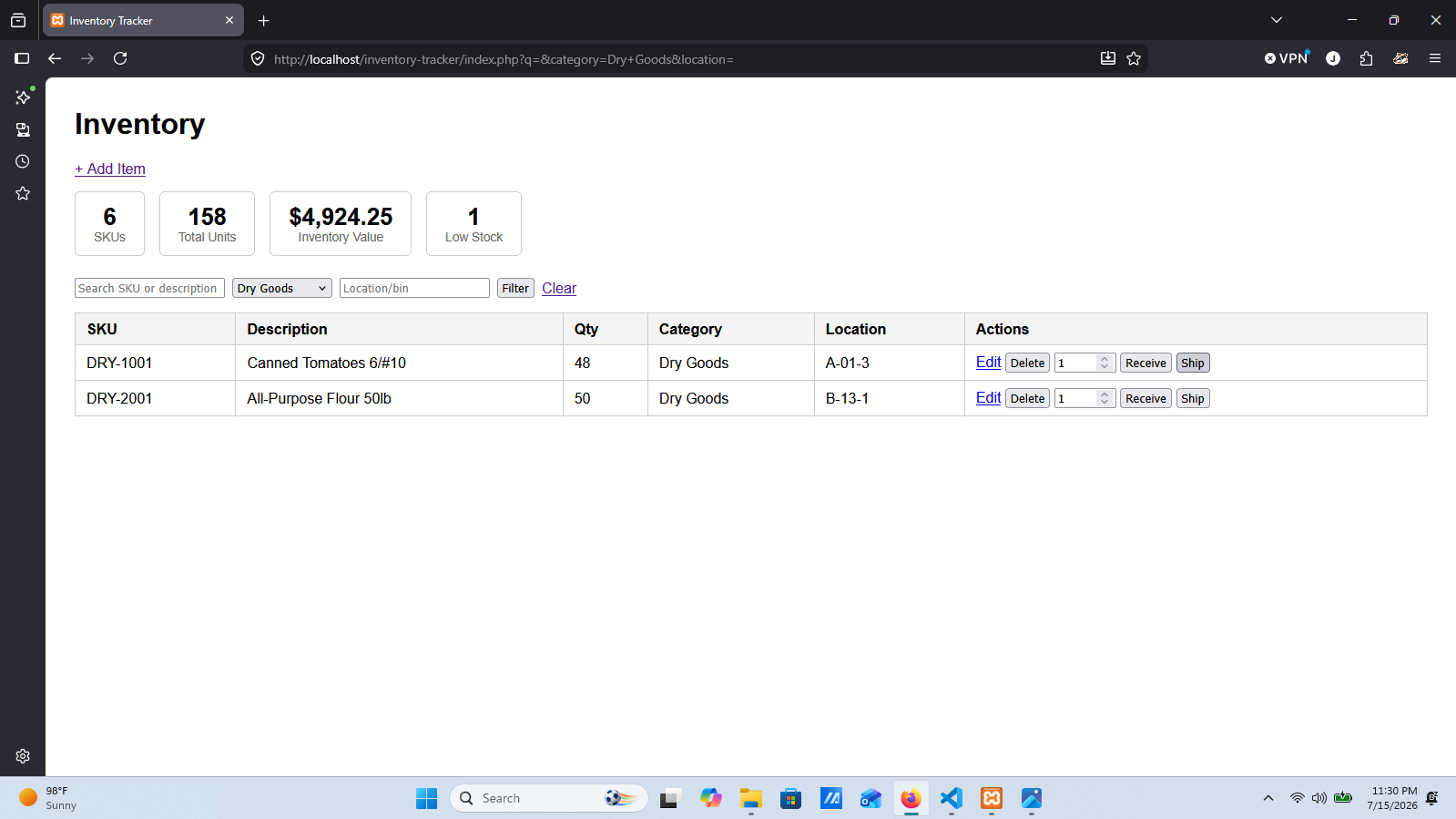The width and height of the screenshot is (1456, 819).
Task: Open the Bookmarks sidebar star icon
Action: click(23, 193)
